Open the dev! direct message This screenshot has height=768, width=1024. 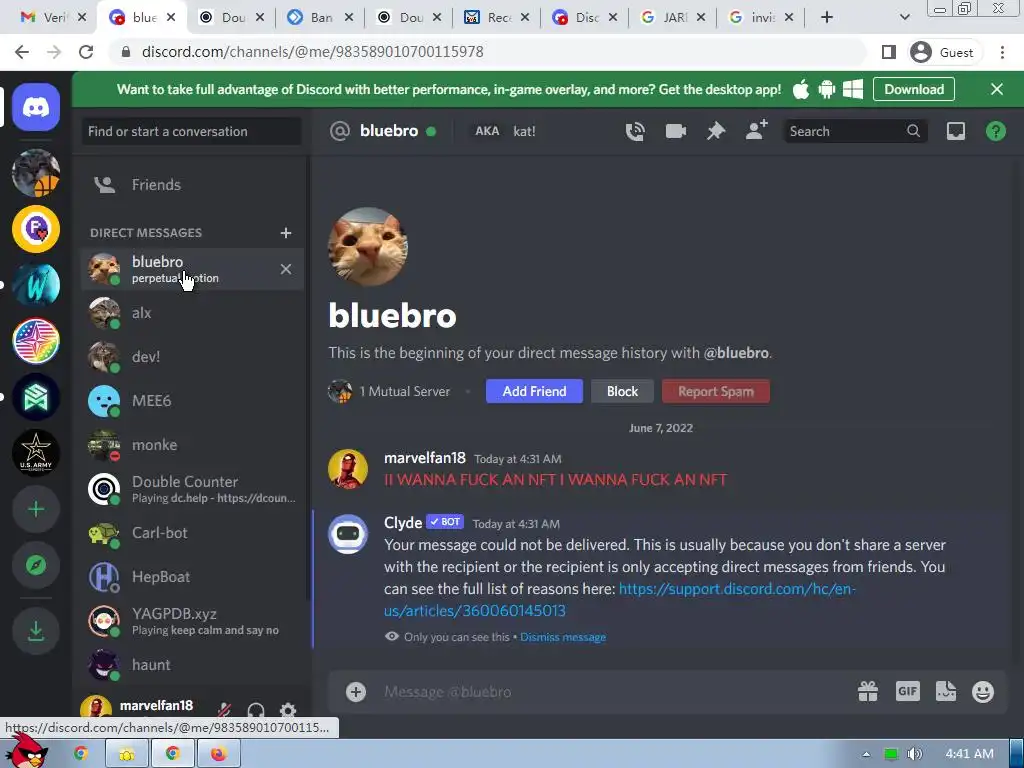point(193,357)
